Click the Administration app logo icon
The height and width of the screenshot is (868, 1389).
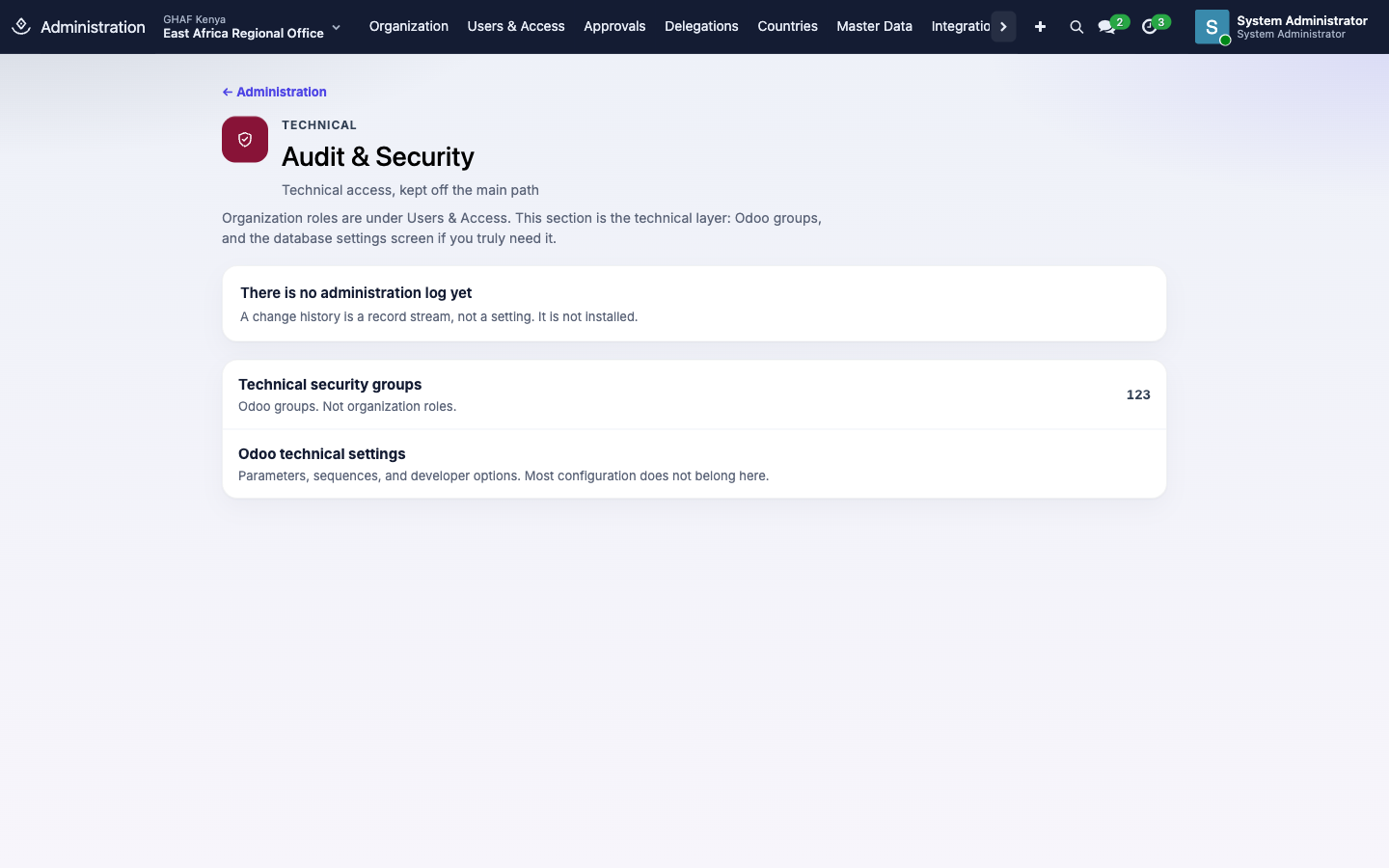[21, 26]
